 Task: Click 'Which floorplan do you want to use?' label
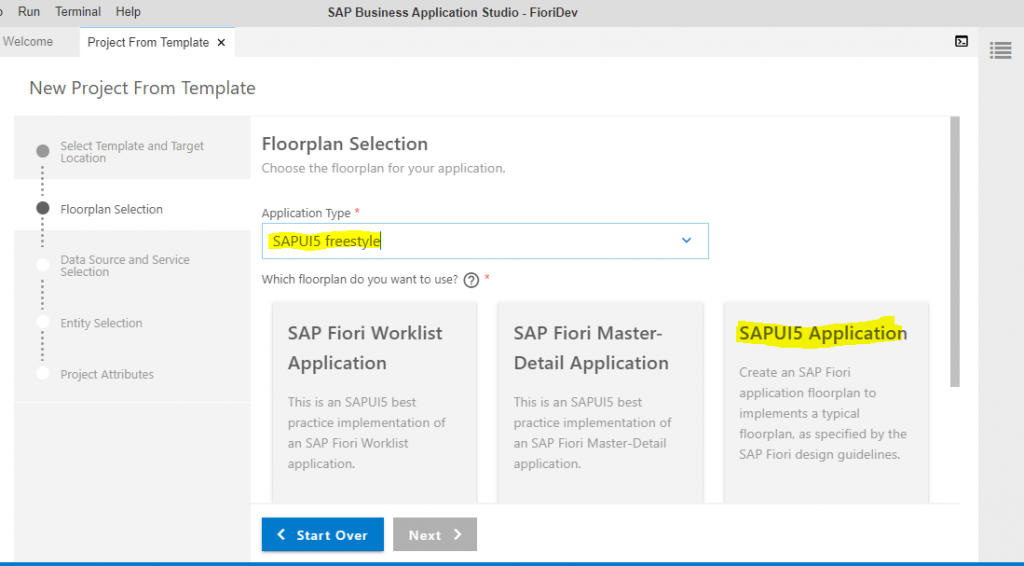pyautogui.click(x=359, y=279)
